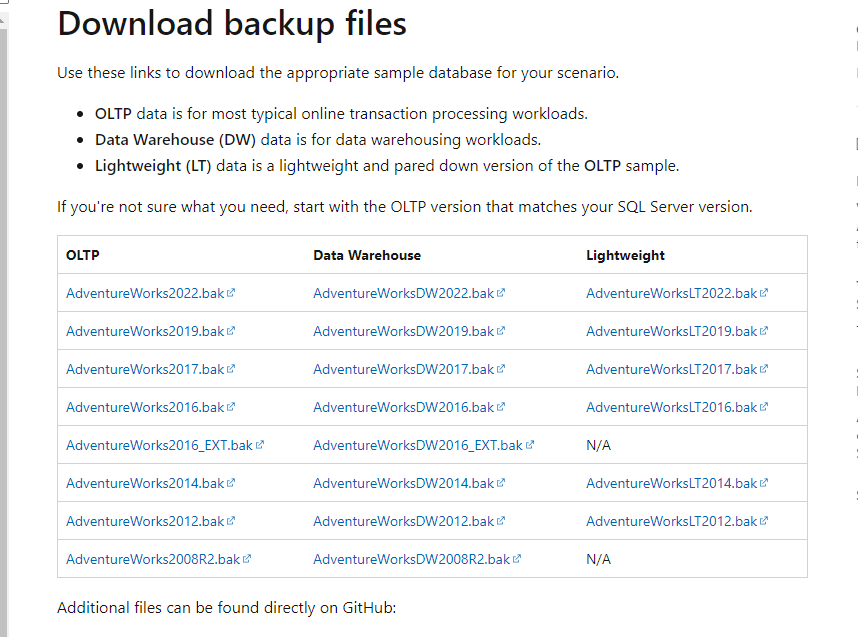Download AdventureWorksDW2022.bak file

403,293
